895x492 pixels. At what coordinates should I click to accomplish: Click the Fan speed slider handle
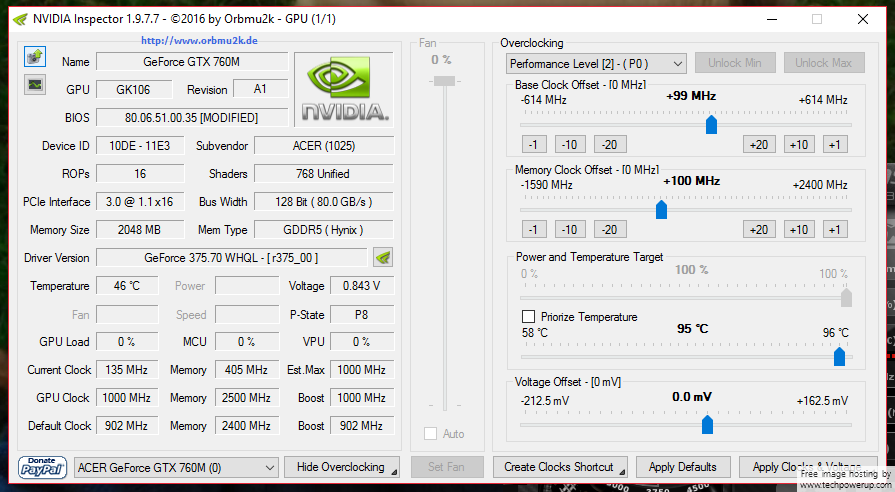445,82
